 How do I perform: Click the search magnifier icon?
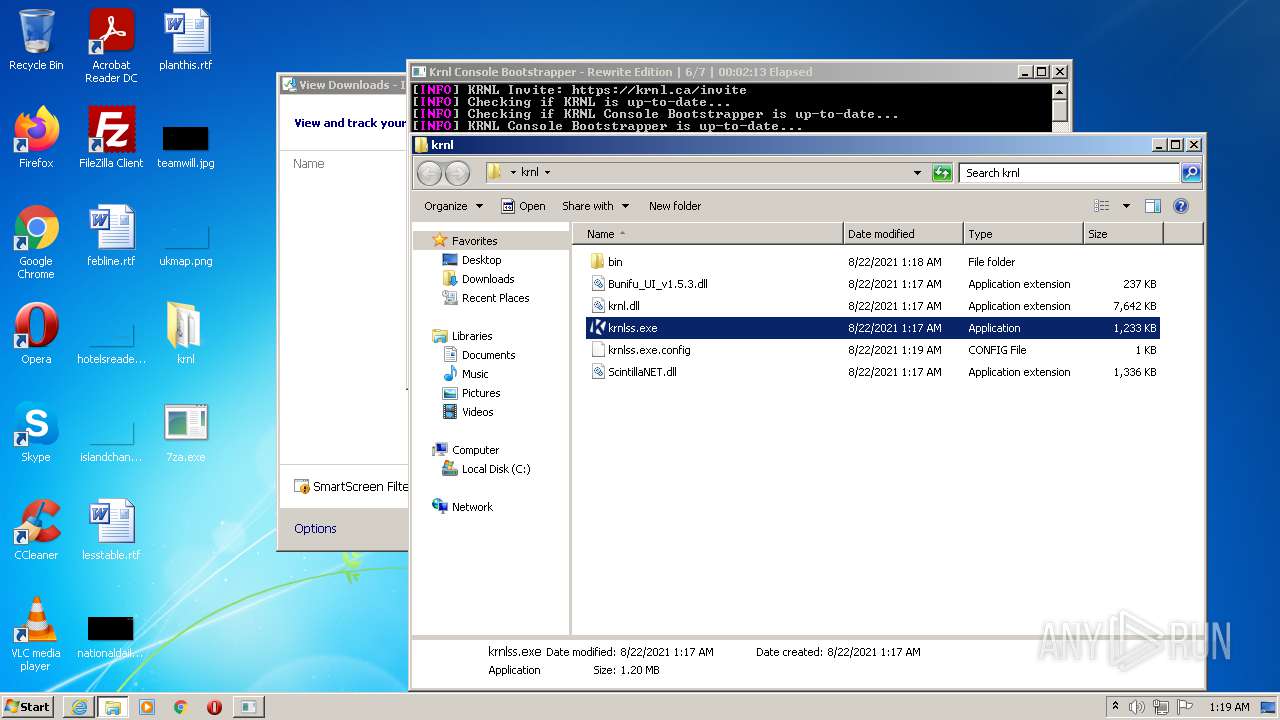1191,173
